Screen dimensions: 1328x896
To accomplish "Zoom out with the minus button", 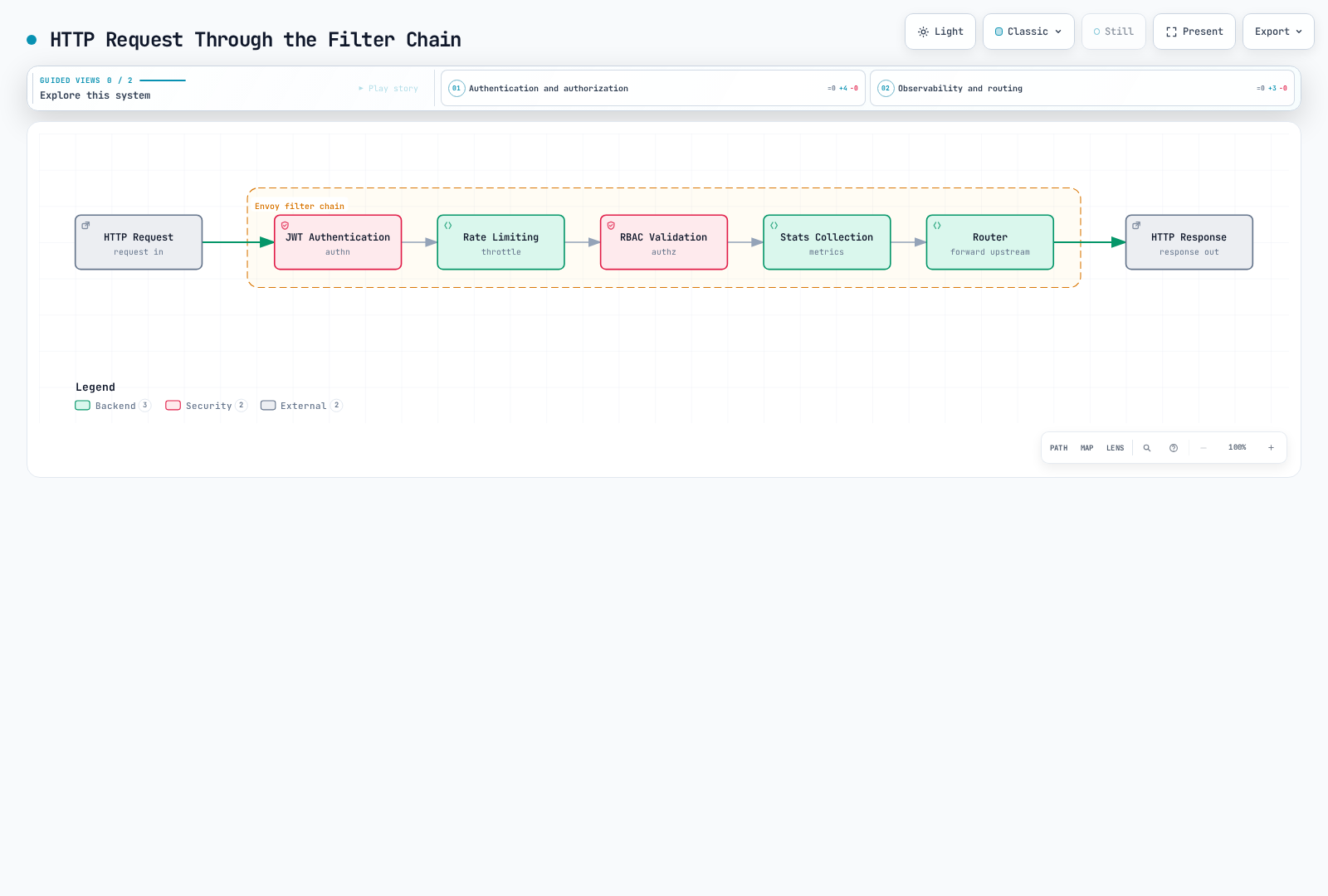I will pyautogui.click(x=1203, y=448).
